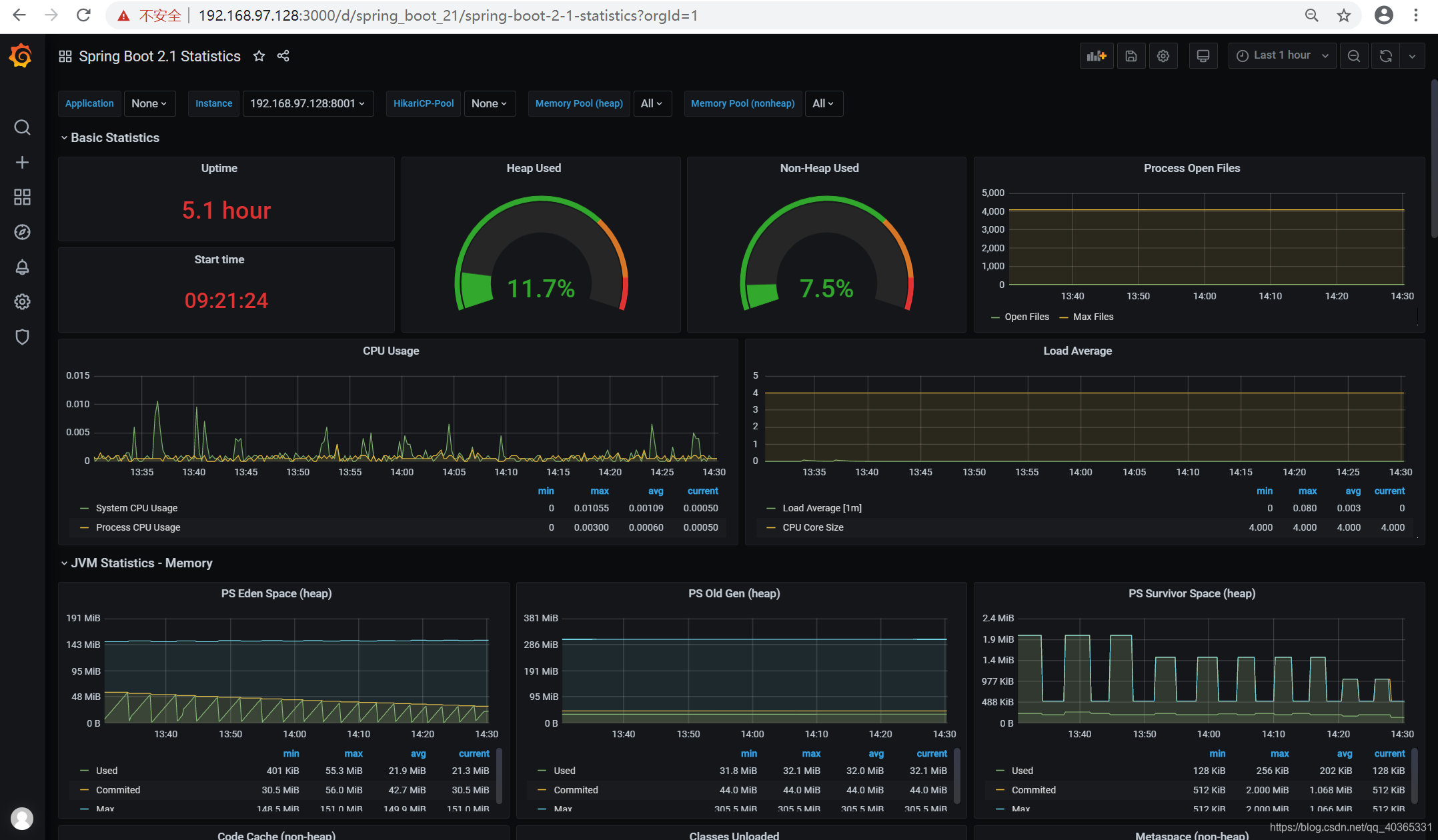The height and width of the screenshot is (840, 1438).
Task: Open the Server Admin shield icon
Action: [22, 337]
